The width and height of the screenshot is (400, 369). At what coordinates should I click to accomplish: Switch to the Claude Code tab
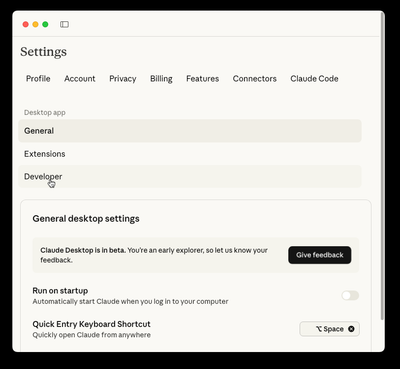click(x=314, y=79)
